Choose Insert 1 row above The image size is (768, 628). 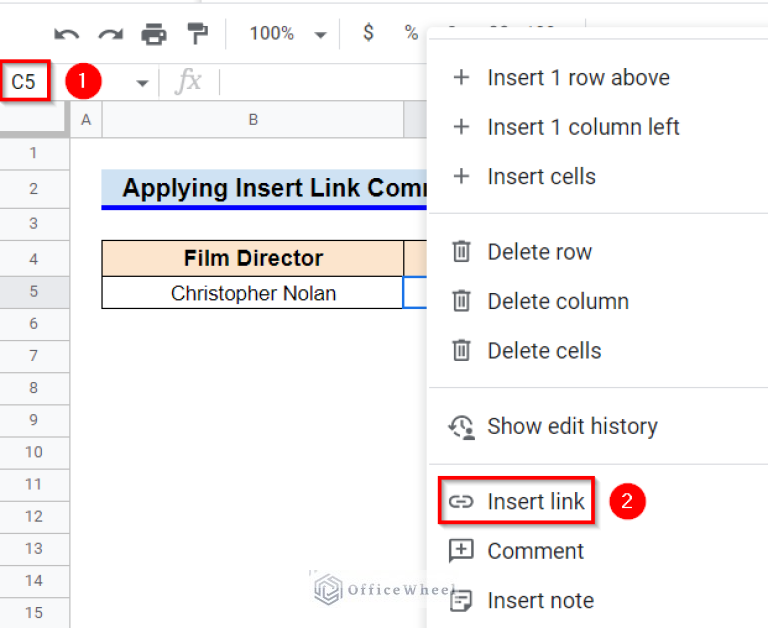click(578, 78)
